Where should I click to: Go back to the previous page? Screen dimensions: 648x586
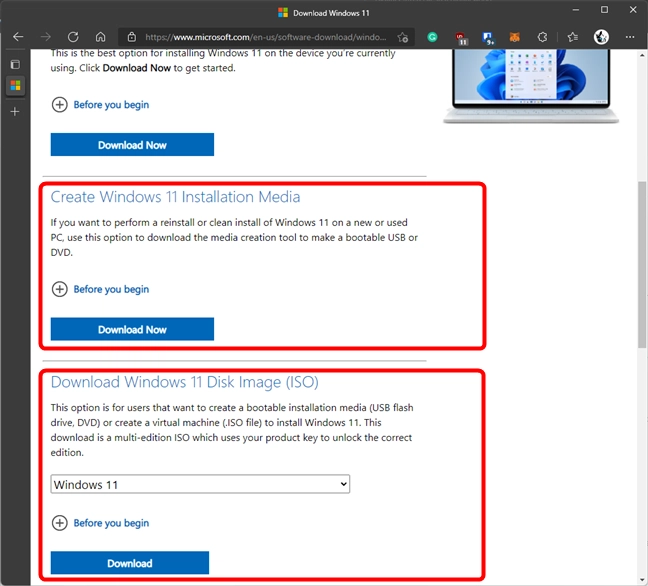(x=18, y=37)
